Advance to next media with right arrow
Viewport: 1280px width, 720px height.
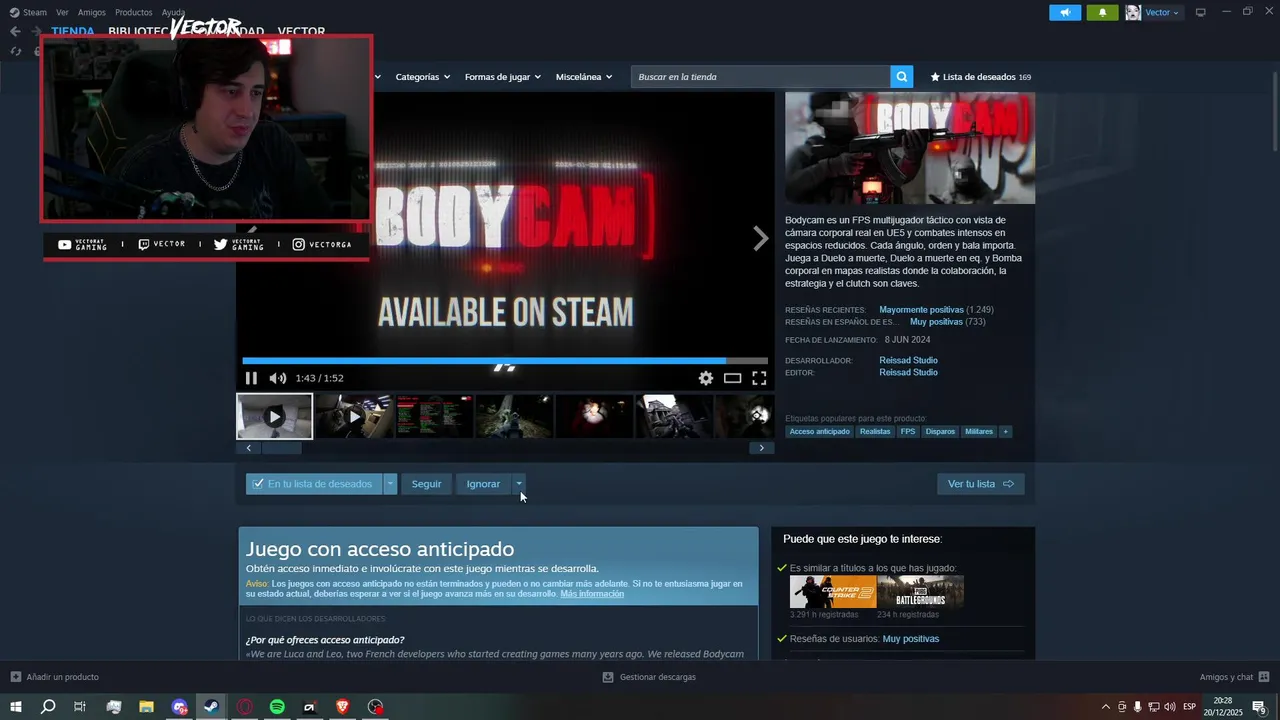[760, 238]
